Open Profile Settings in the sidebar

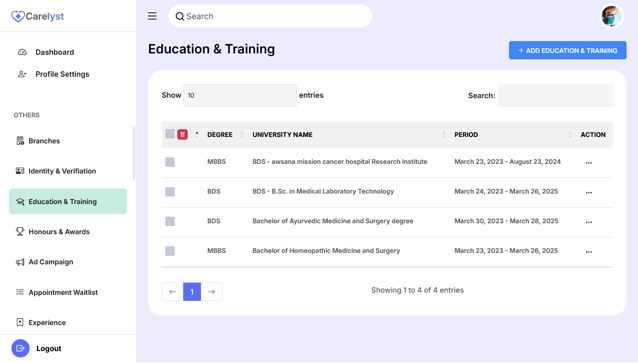click(62, 74)
